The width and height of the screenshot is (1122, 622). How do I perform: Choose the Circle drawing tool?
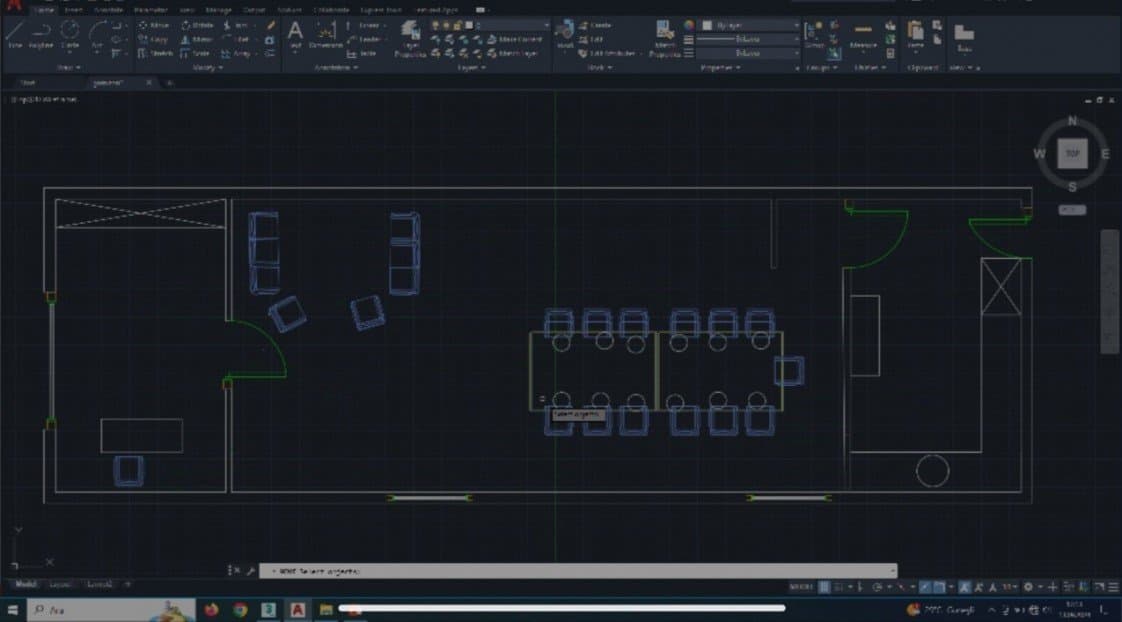tap(69, 34)
